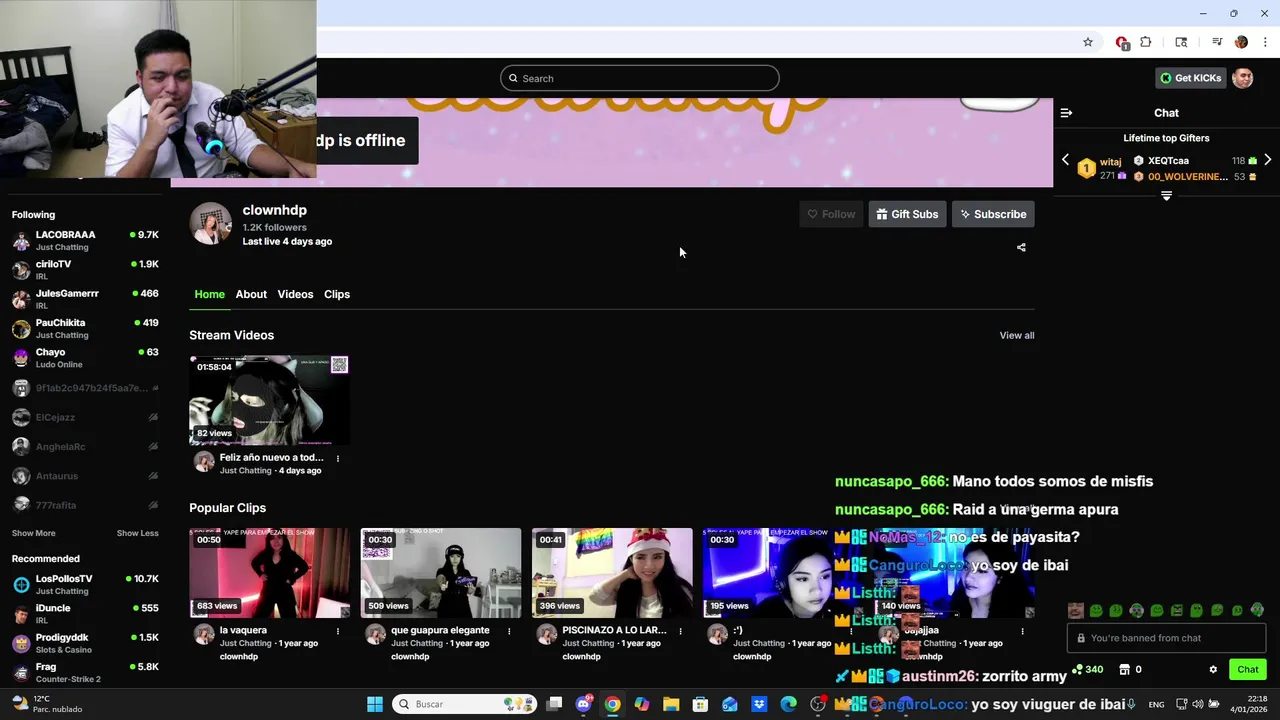The image size is (1280, 720).
Task: Click the Subscribe button
Action: (x=993, y=214)
